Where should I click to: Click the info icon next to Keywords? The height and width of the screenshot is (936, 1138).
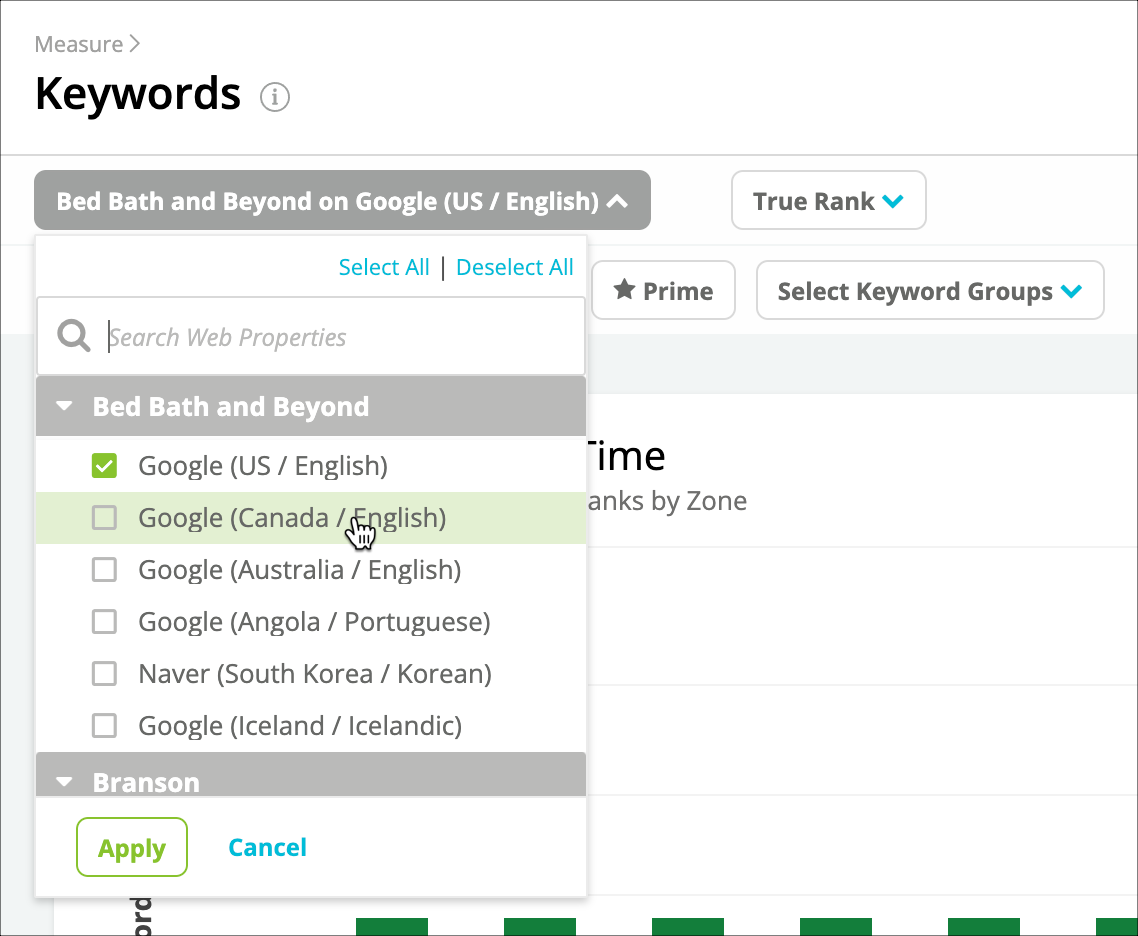pyautogui.click(x=275, y=97)
